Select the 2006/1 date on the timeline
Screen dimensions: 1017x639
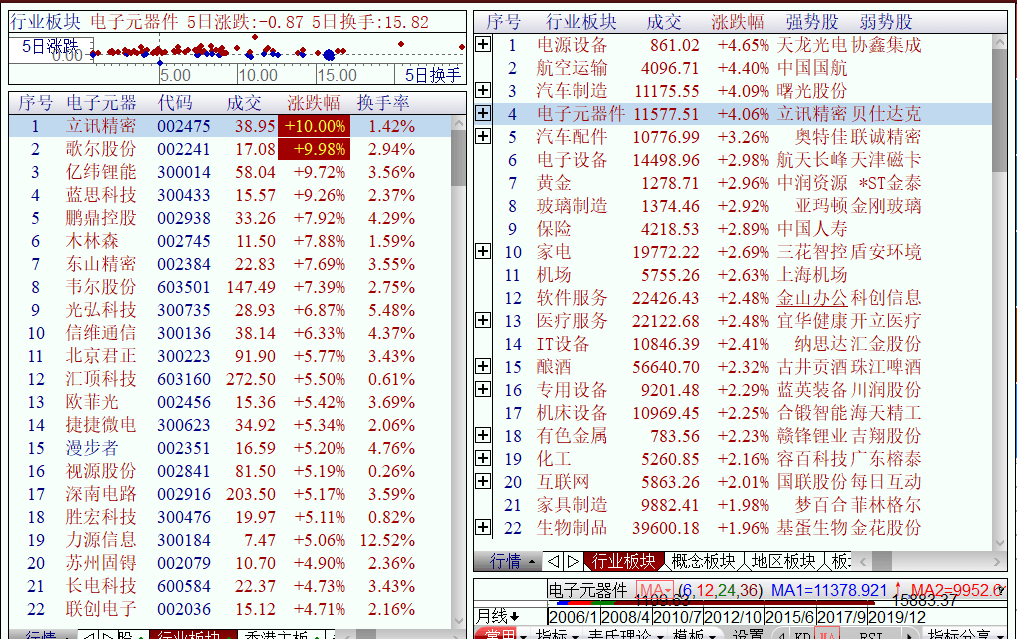point(574,617)
